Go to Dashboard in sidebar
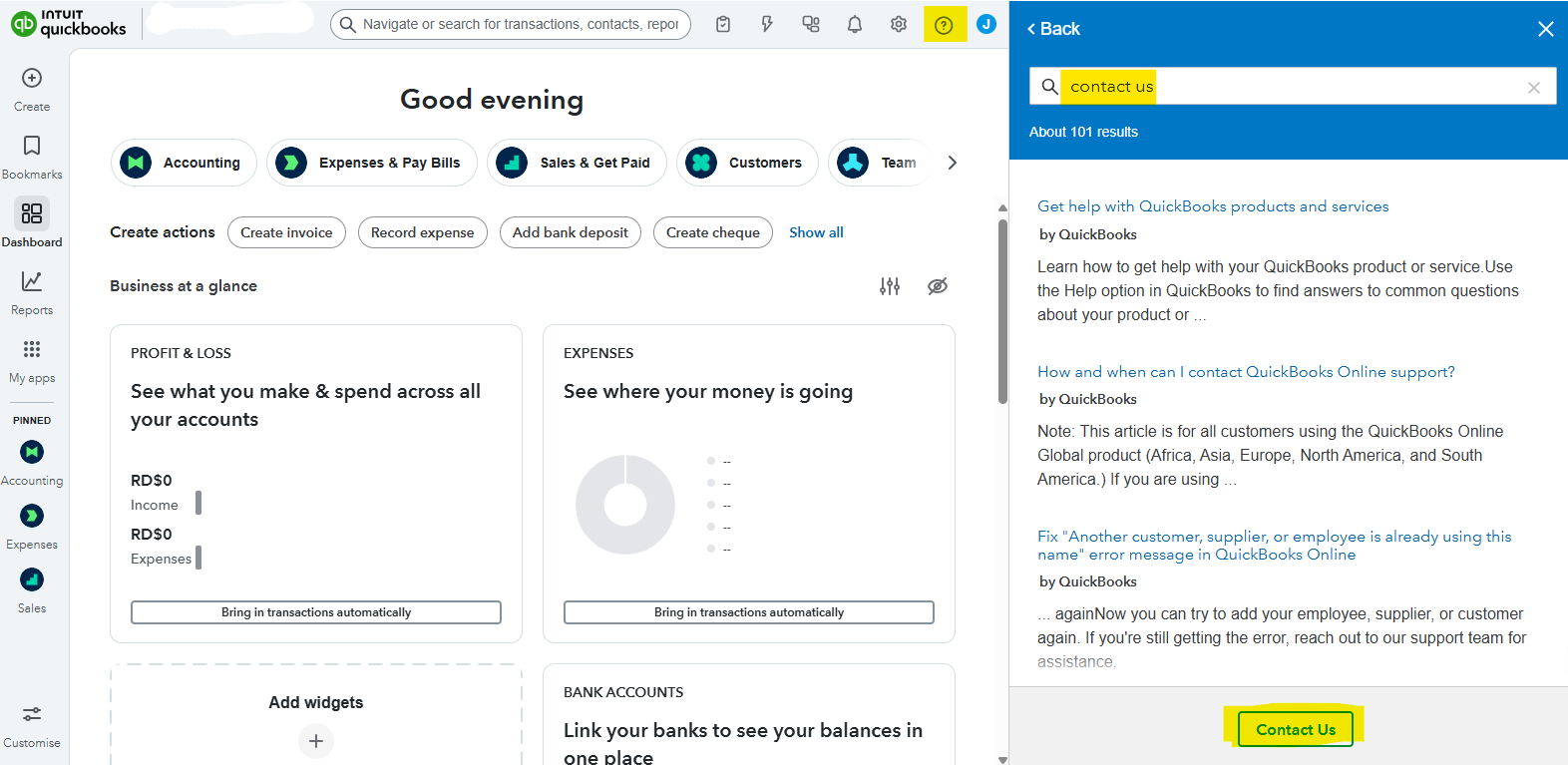The image size is (1568, 765). pos(32,223)
